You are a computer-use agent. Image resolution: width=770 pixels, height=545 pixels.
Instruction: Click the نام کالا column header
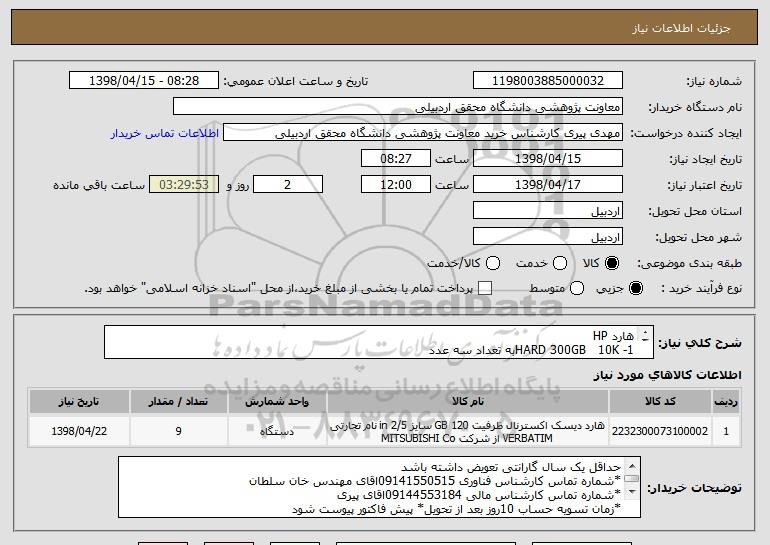(468, 402)
